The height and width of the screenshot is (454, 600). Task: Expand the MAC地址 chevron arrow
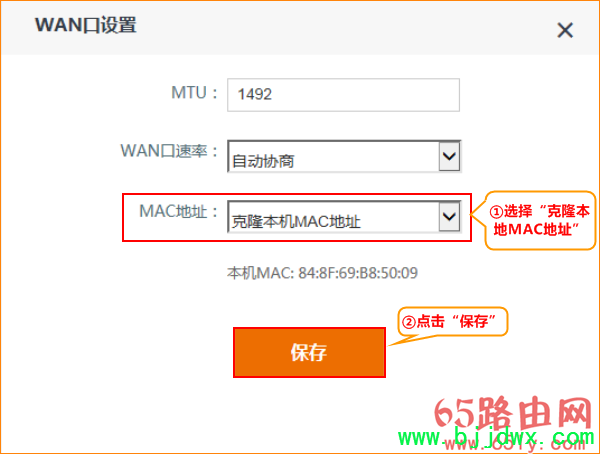tap(449, 217)
